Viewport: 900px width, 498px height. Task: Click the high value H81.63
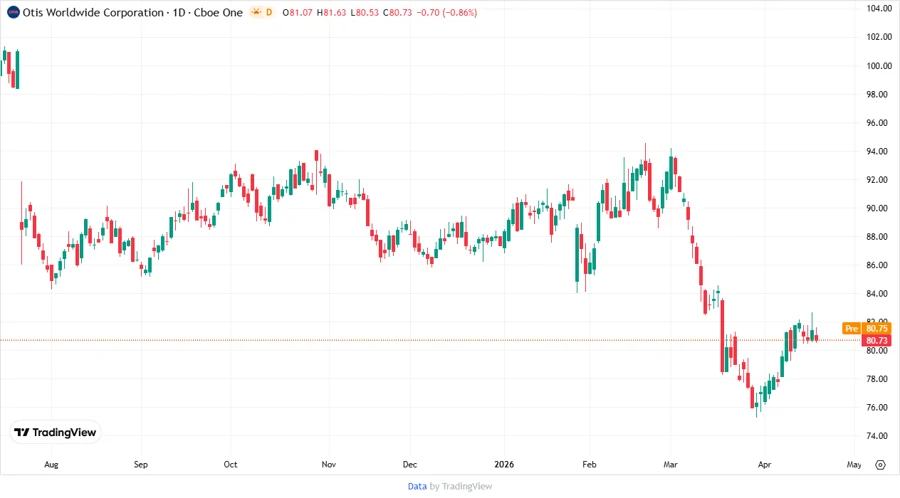click(332, 12)
